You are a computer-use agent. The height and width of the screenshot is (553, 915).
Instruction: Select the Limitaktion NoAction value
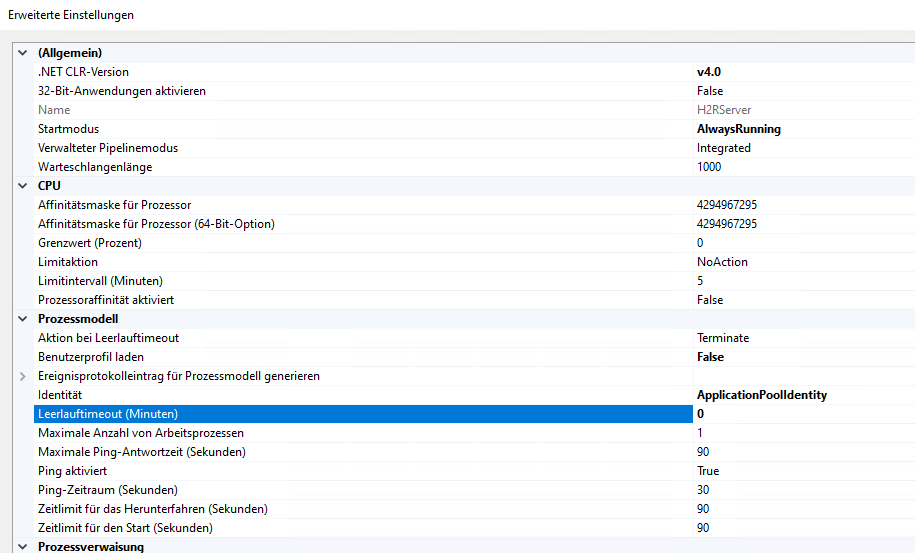pyautogui.click(x=722, y=262)
